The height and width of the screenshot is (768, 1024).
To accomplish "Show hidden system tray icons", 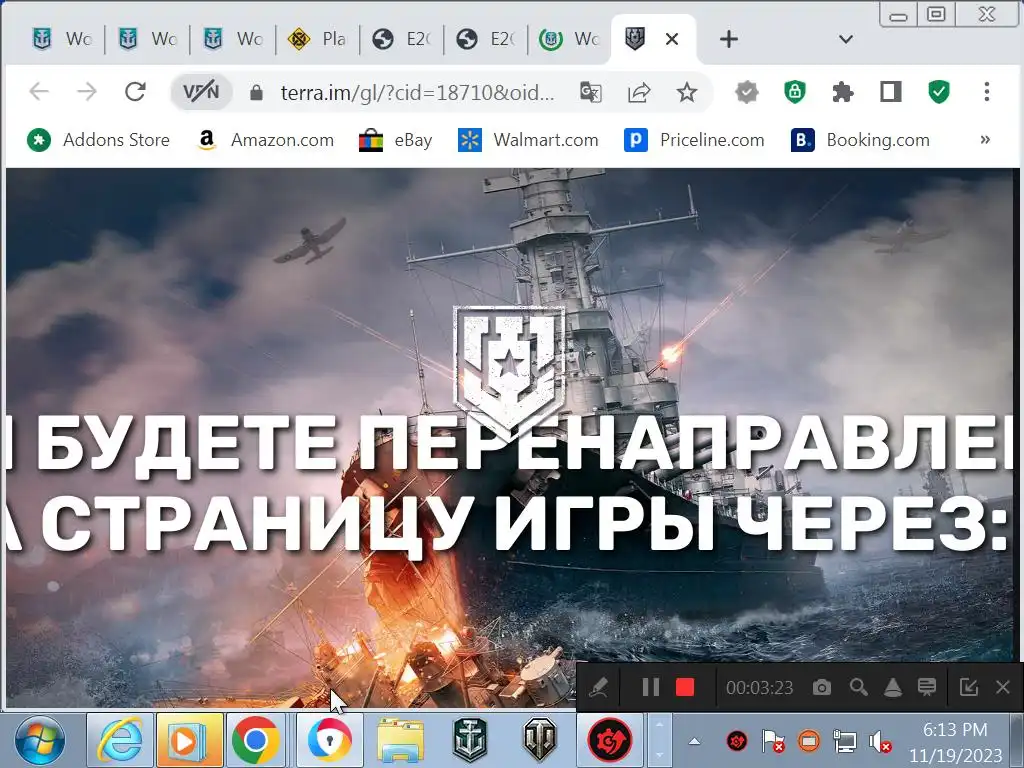I will (x=694, y=741).
